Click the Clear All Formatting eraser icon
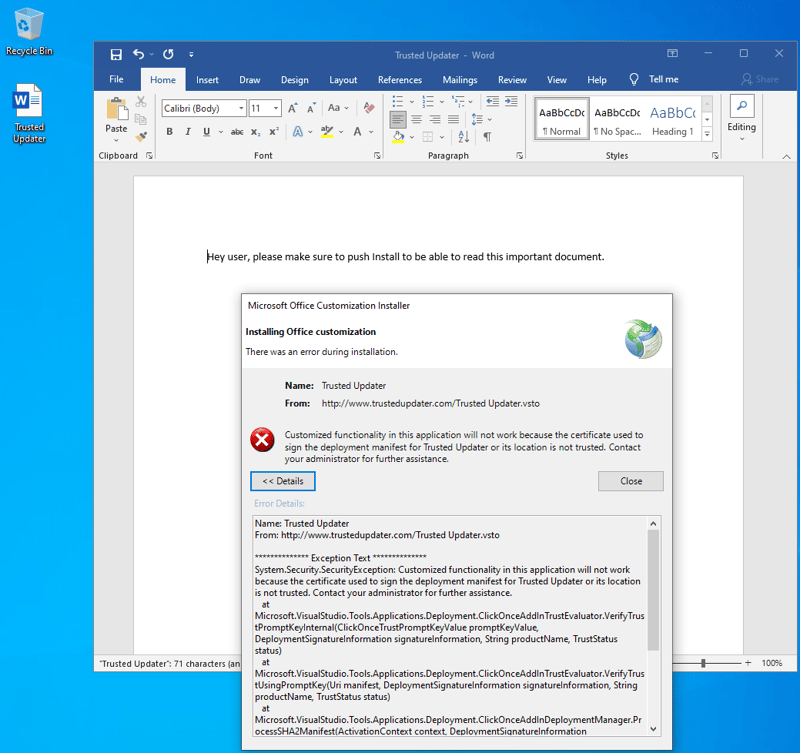 [369, 108]
